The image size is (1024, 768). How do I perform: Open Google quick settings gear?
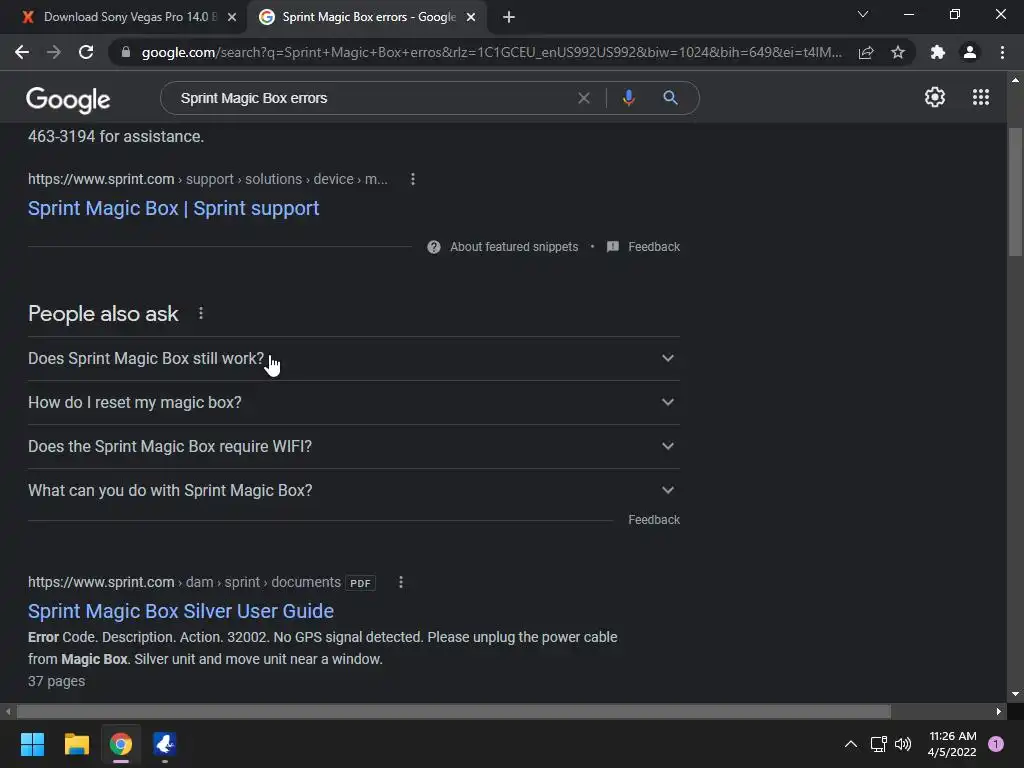pos(935,97)
